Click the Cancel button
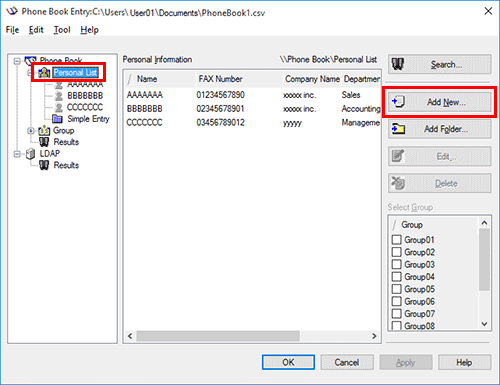 [x=347, y=362]
